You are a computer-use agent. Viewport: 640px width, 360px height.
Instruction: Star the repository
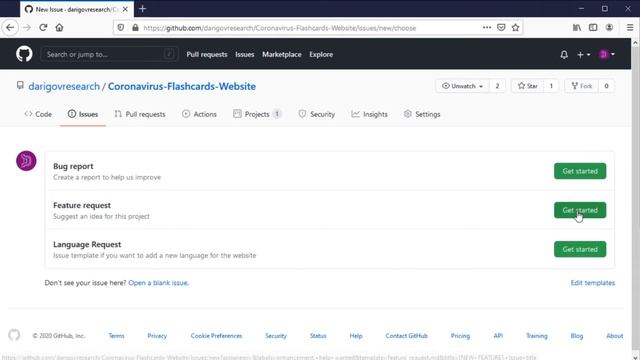[527, 86]
